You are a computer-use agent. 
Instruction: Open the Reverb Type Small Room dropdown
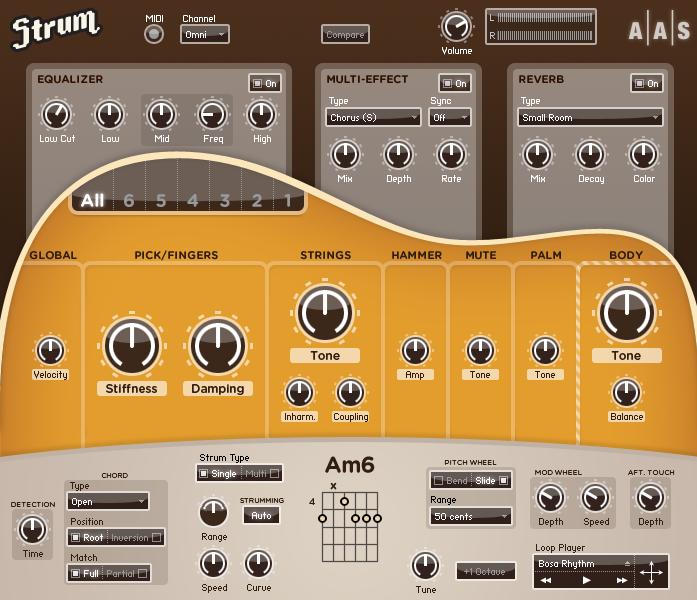pyautogui.click(x=590, y=117)
